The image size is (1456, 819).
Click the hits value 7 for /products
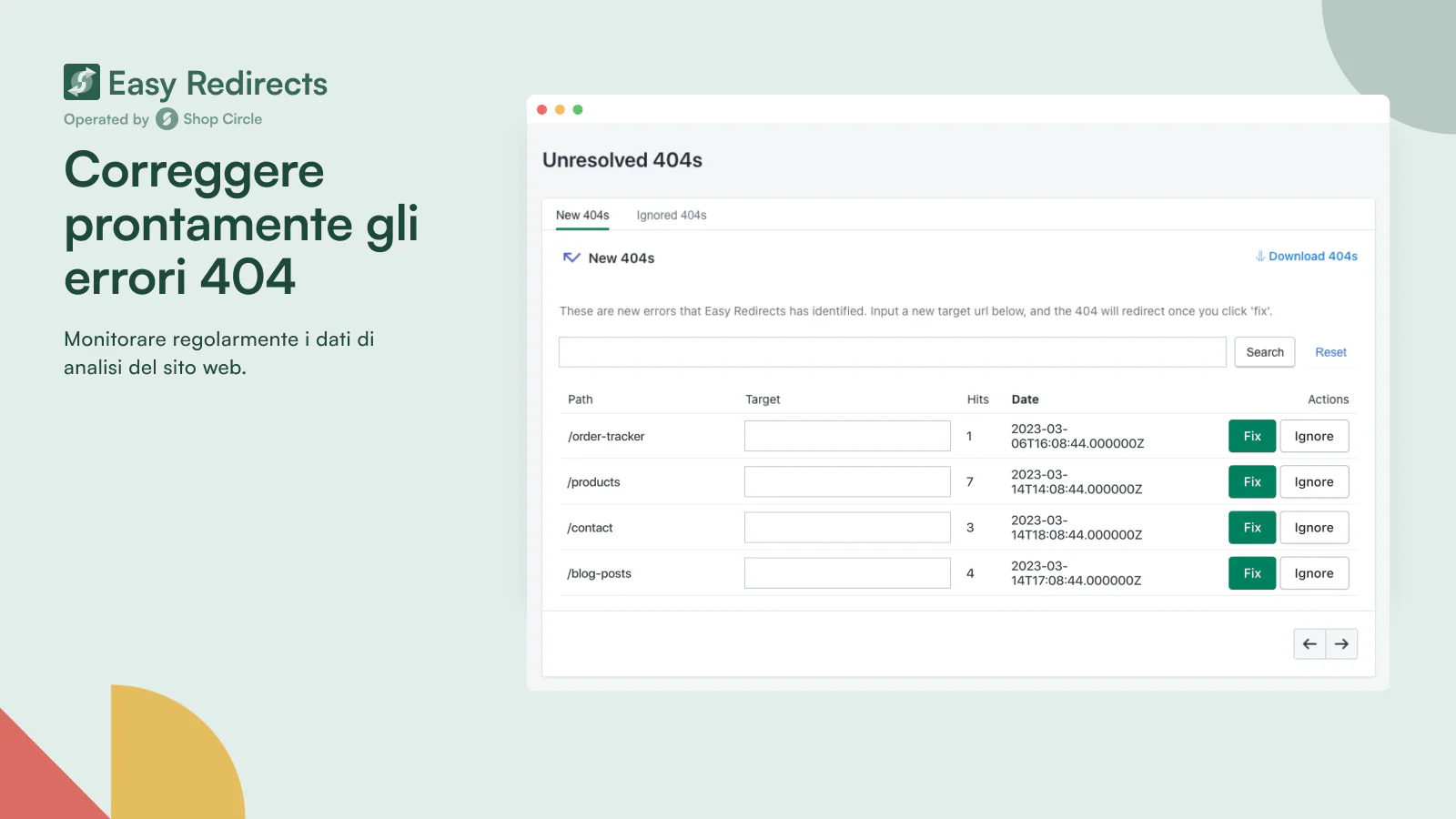tap(970, 481)
